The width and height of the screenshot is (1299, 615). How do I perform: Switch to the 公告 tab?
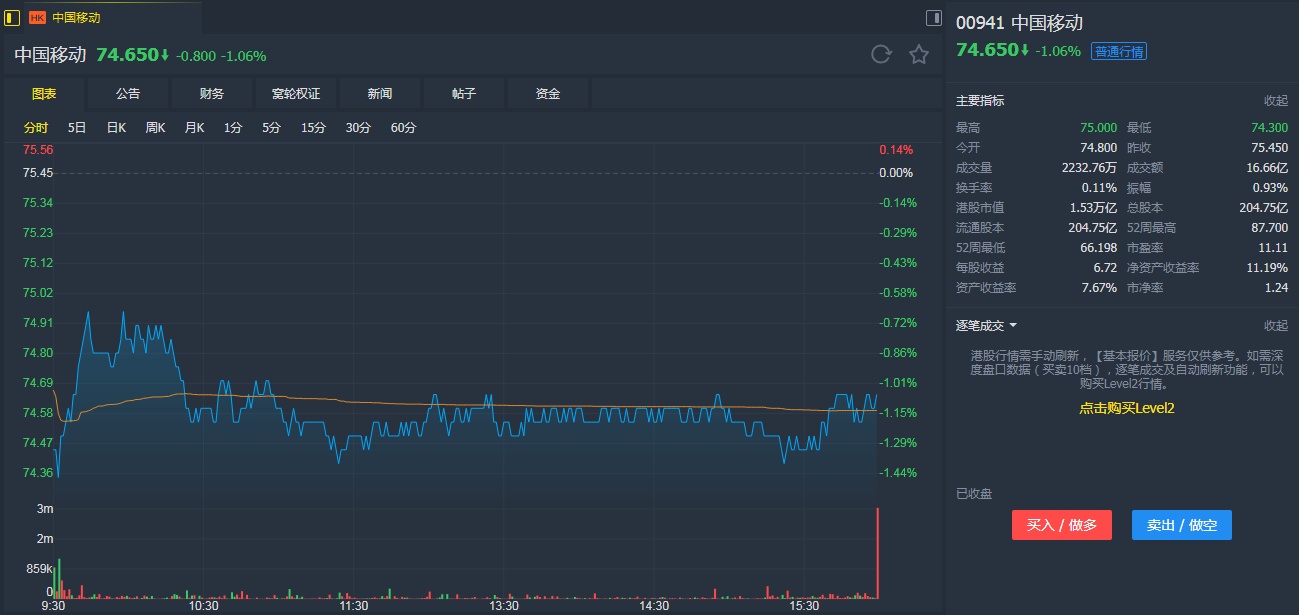[128, 94]
